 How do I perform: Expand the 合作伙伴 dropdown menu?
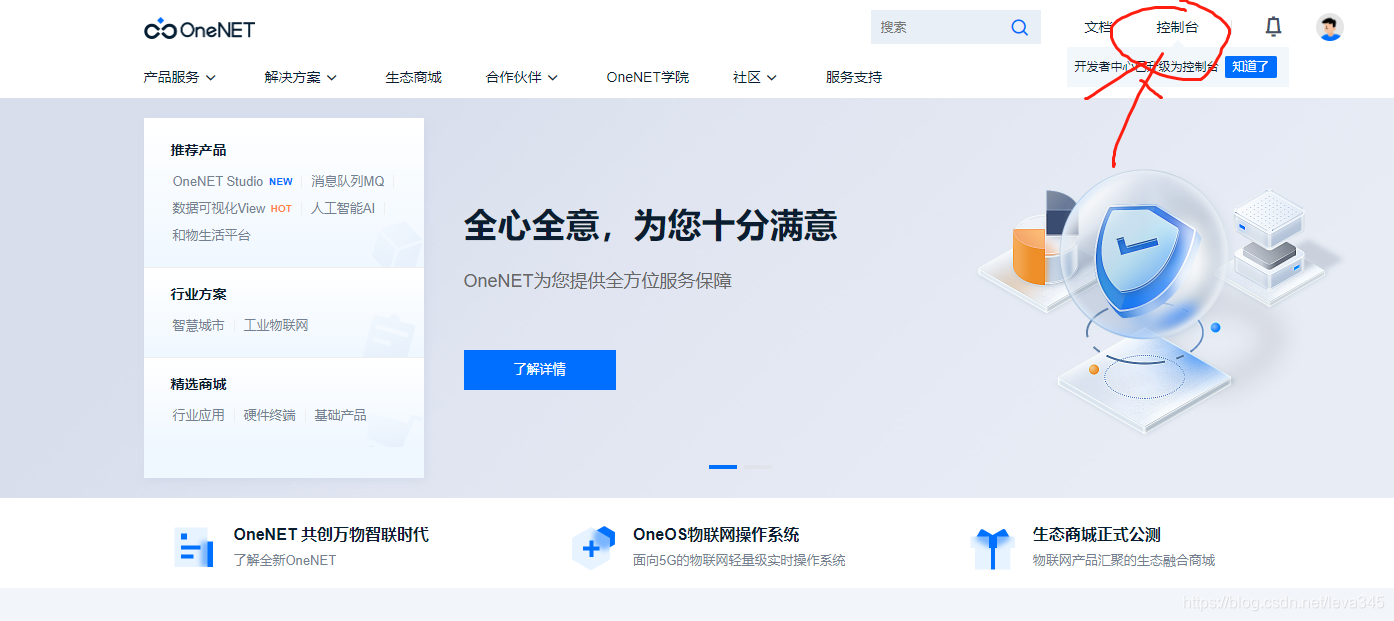(x=522, y=77)
